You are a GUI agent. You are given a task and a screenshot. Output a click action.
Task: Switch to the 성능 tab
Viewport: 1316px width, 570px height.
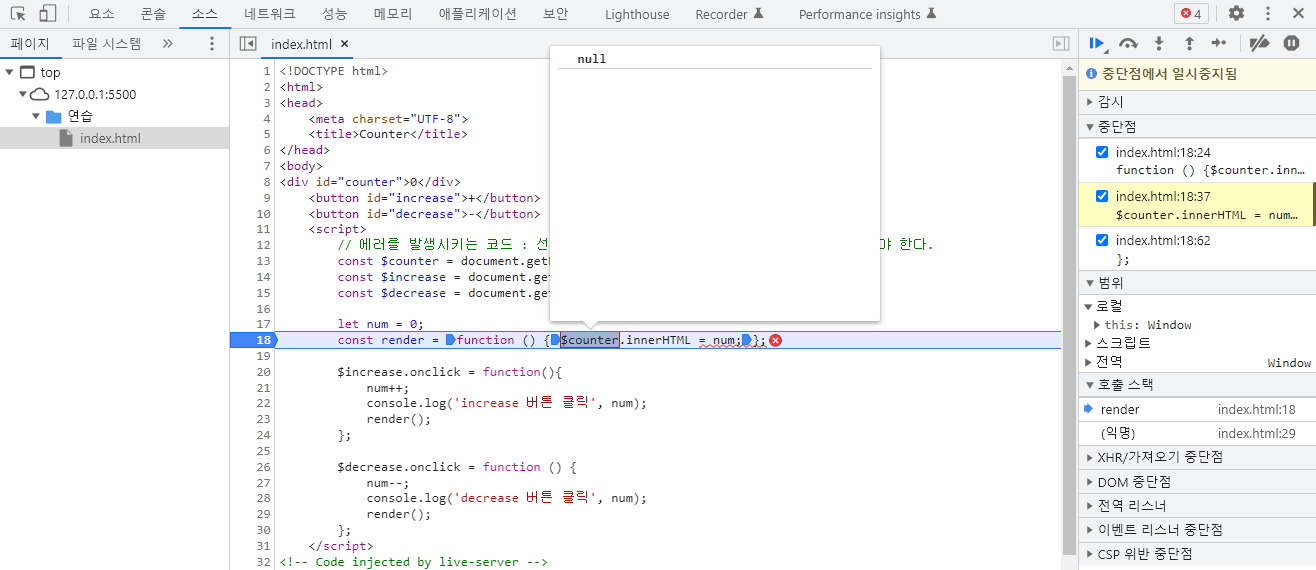(335, 14)
